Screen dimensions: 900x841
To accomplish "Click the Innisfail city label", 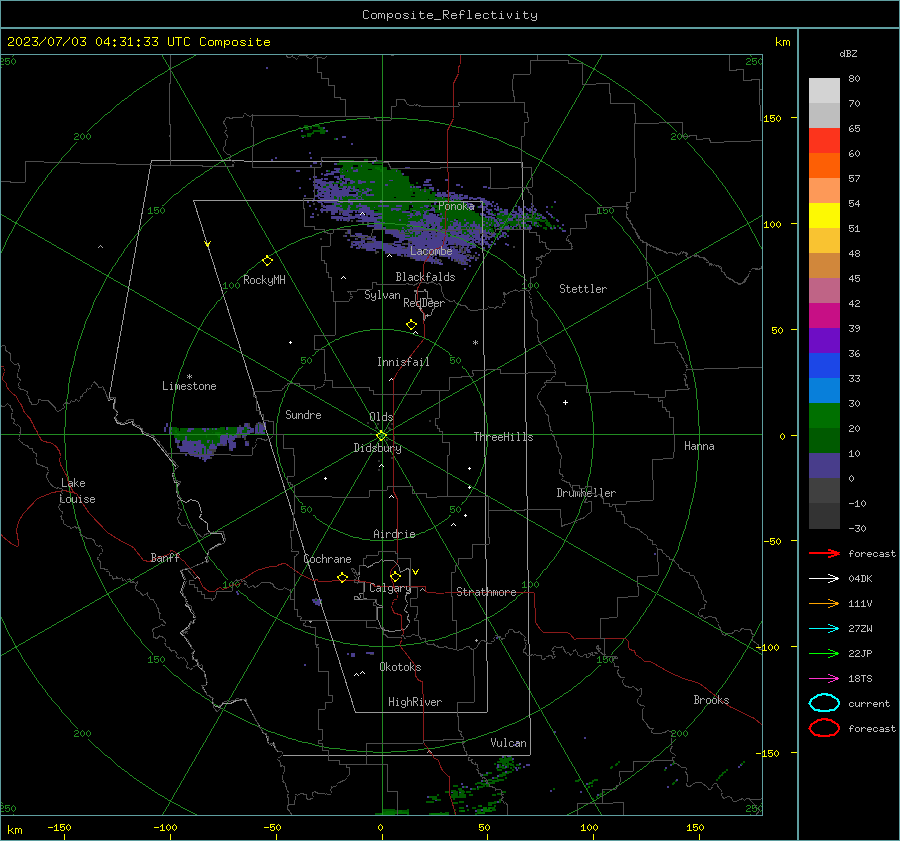I will pyautogui.click(x=403, y=362).
